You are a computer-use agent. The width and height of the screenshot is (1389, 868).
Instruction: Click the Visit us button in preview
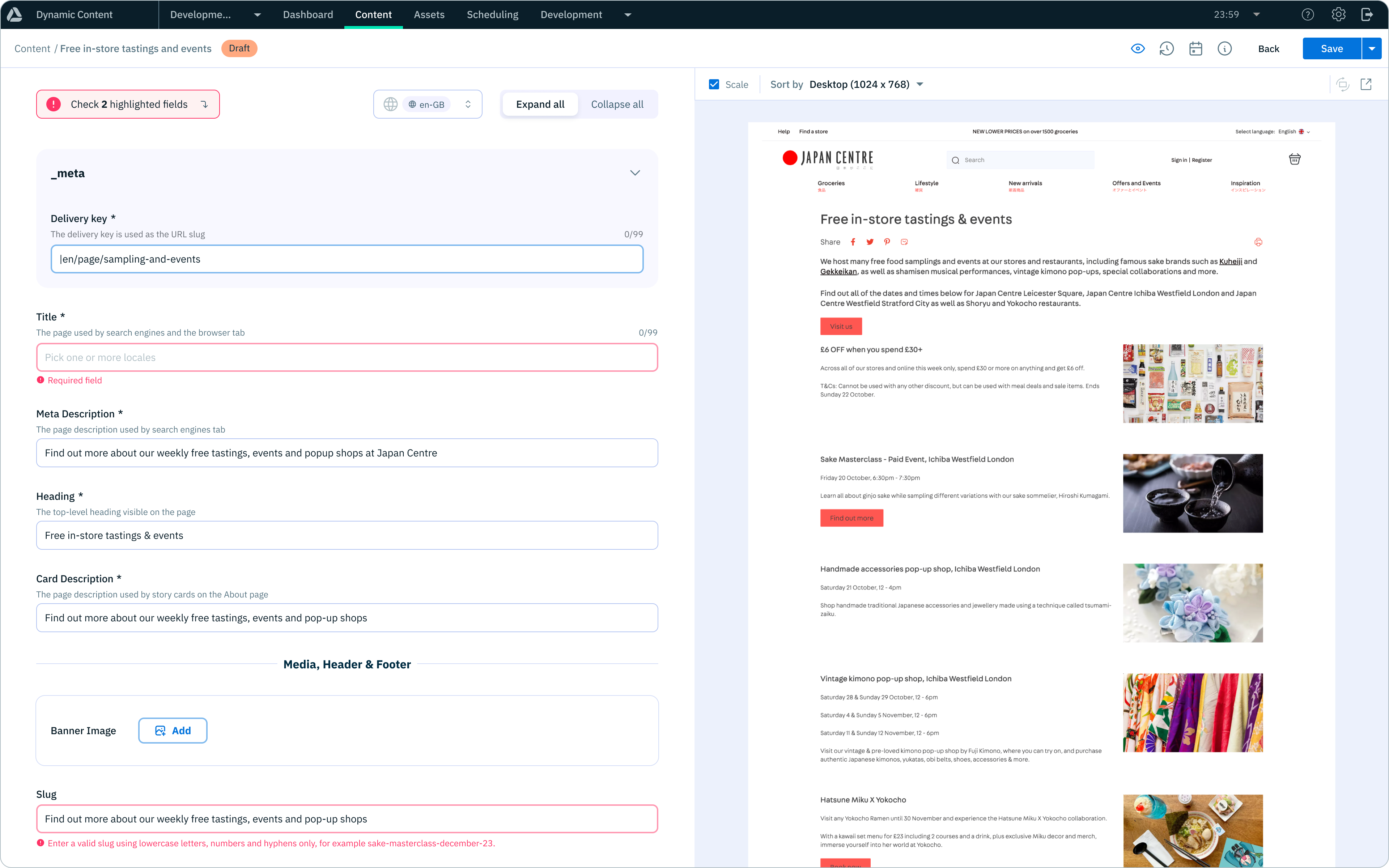pos(841,326)
